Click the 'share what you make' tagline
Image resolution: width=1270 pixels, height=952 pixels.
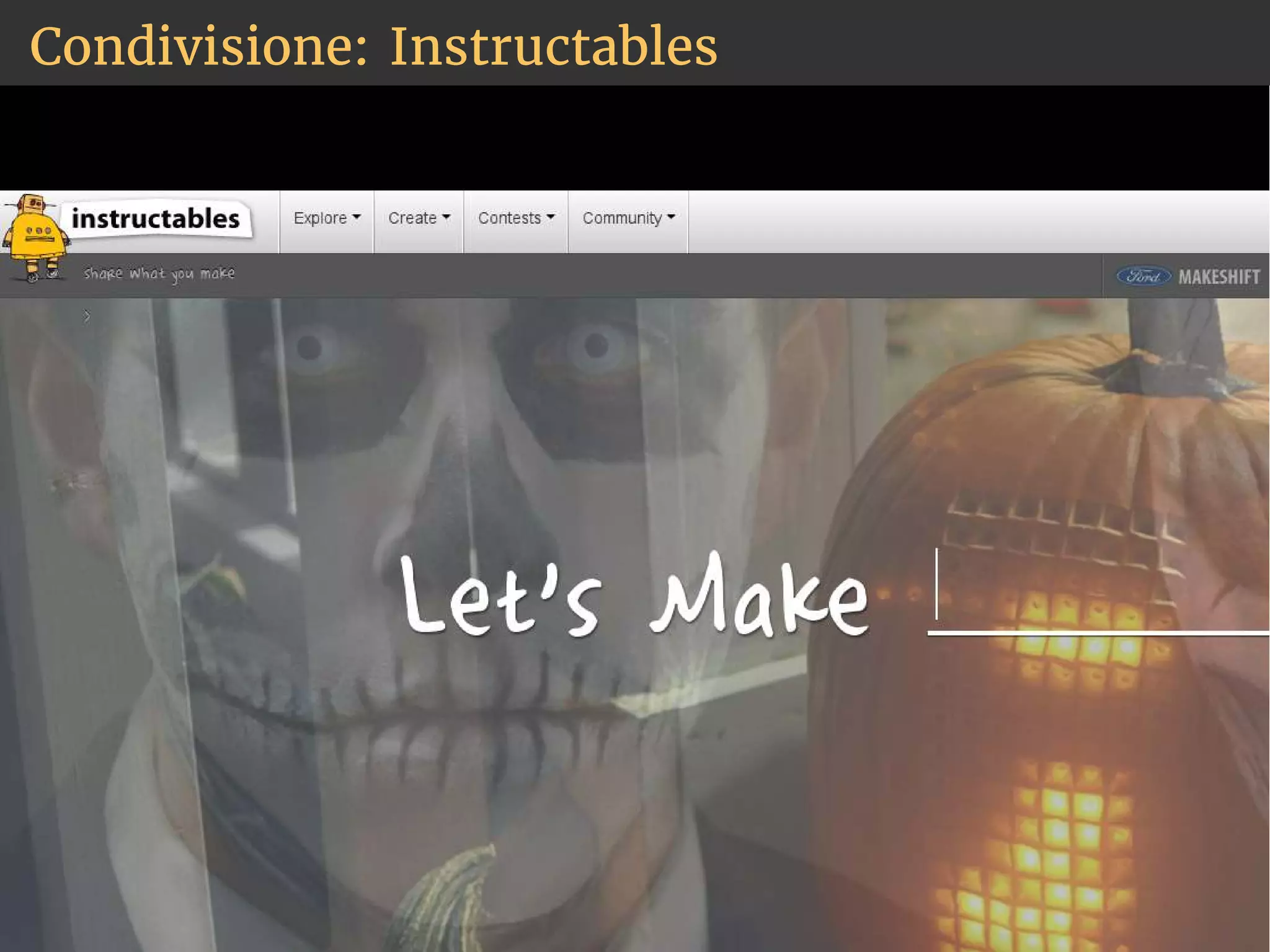pos(159,273)
